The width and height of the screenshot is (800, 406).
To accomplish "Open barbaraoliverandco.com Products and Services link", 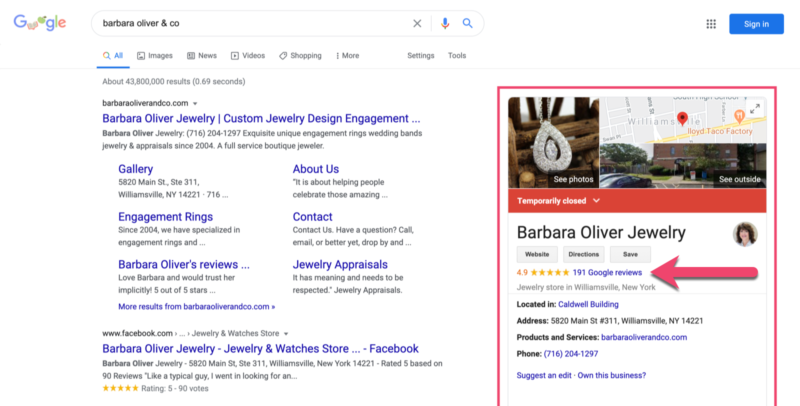I will [x=644, y=337].
